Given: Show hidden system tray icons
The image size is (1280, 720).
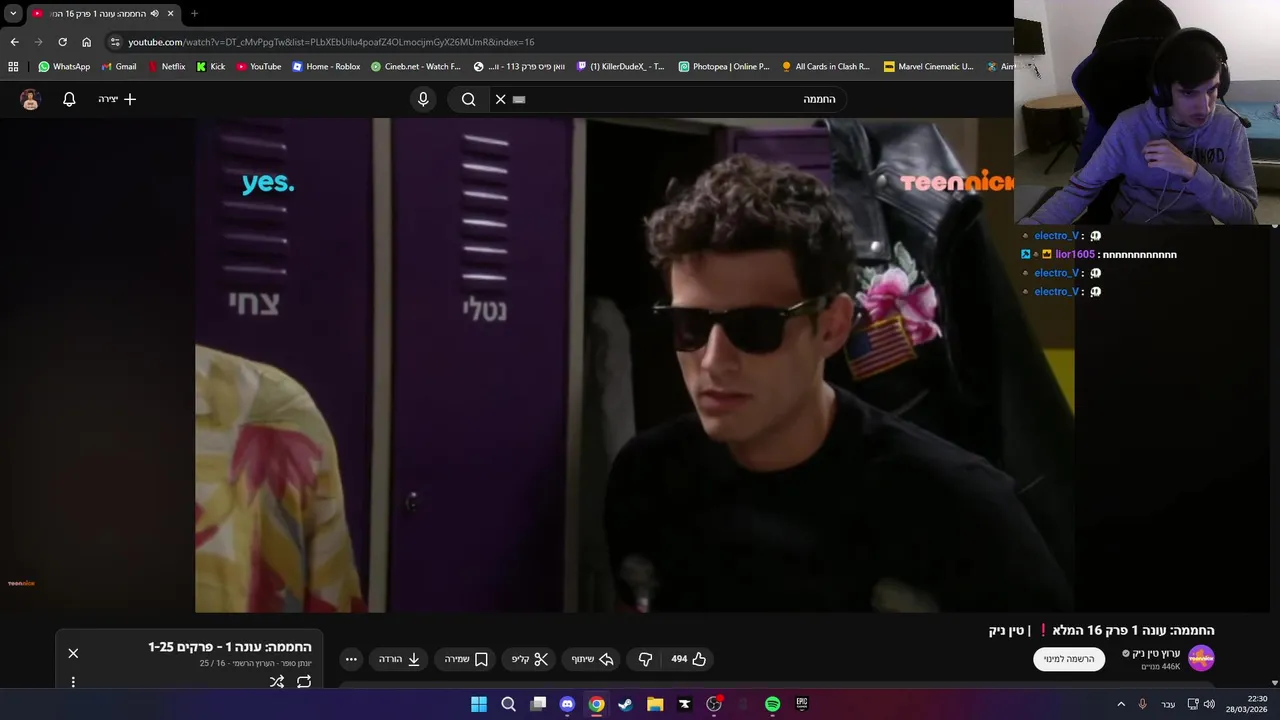Looking at the screenshot, I should tap(1121, 704).
